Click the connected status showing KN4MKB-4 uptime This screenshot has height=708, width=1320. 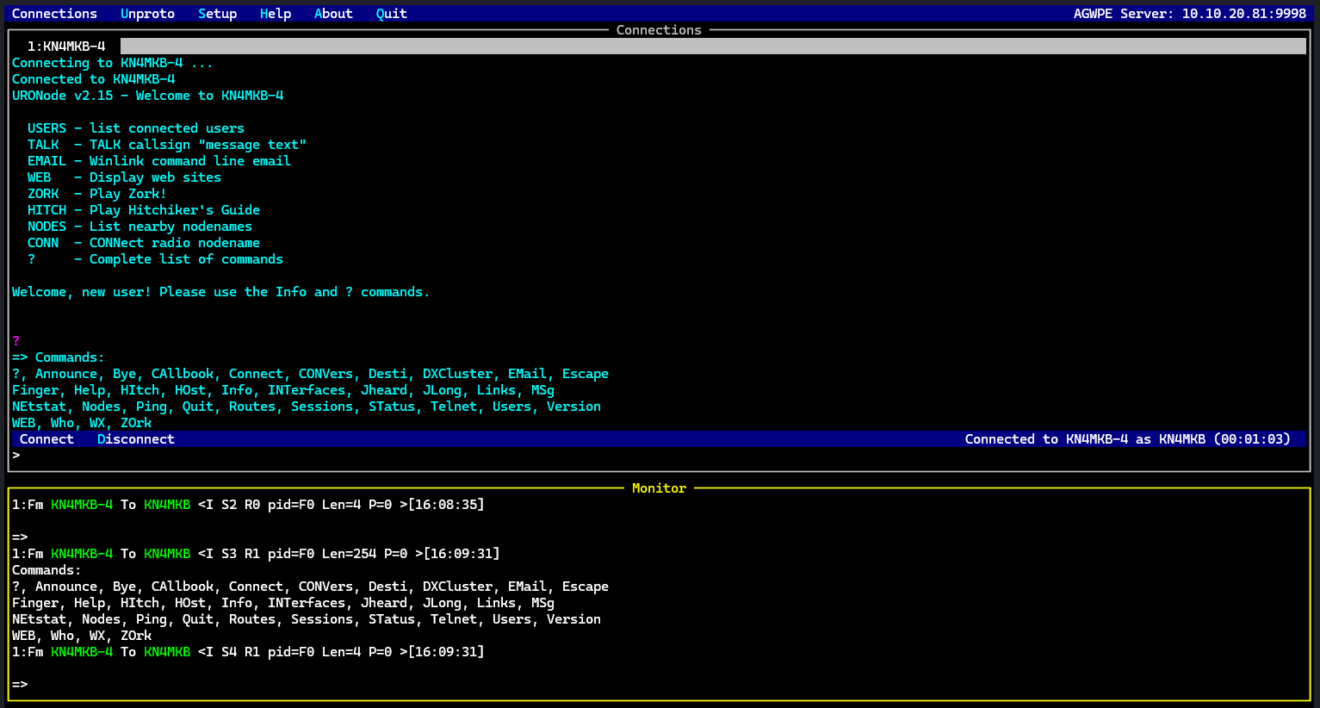[1127, 438]
